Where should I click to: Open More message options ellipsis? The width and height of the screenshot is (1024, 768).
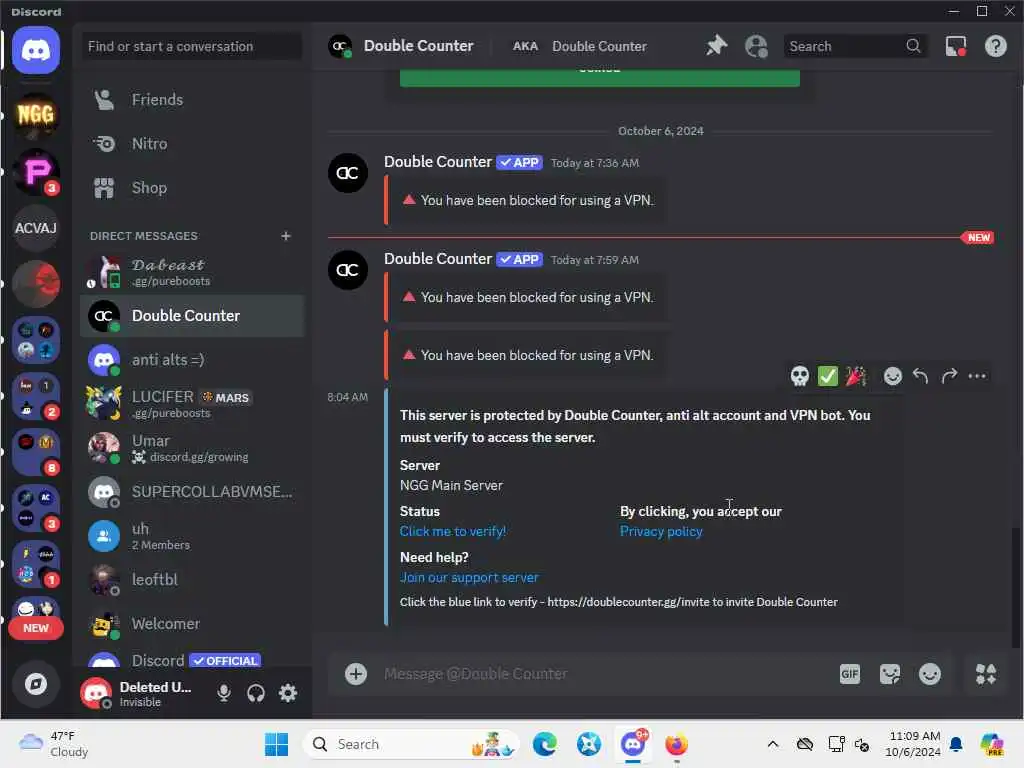[x=977, y=376]
